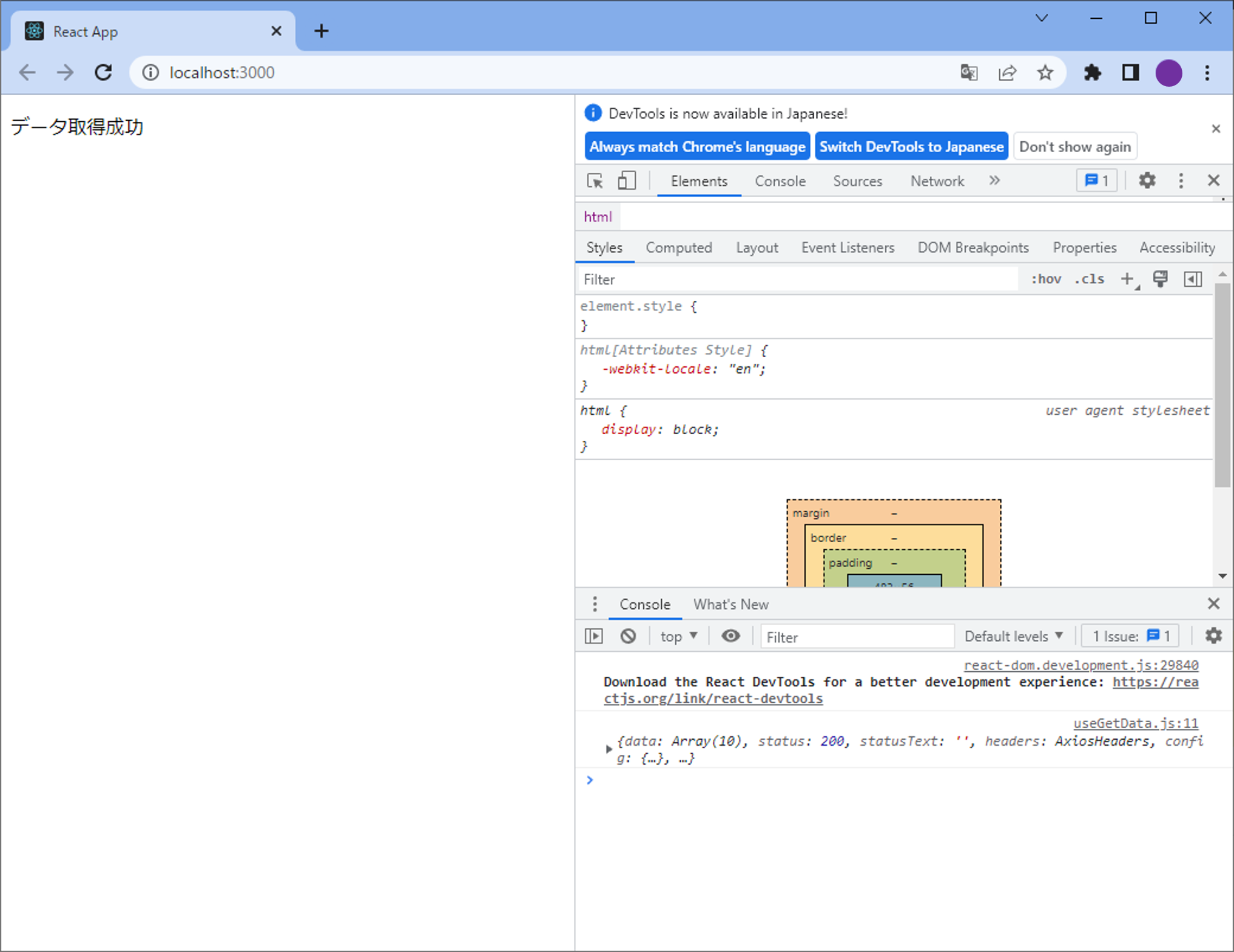The width and height of the screenshot is (1234, 952).
Task: Open useGetData.js:11 source link
Action: tap(1136, 723)
